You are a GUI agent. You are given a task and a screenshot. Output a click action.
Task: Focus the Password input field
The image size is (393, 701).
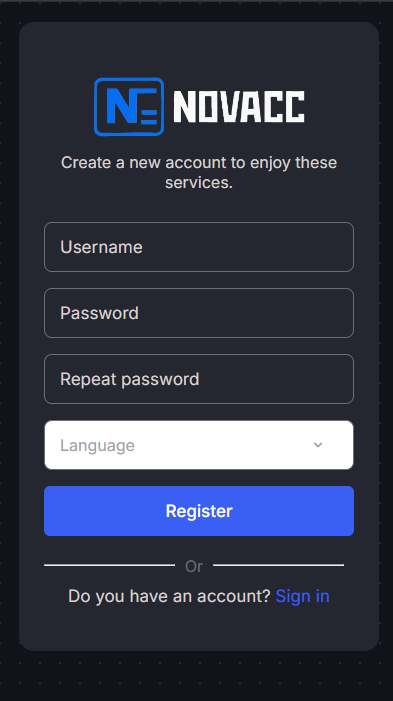click(x=199, y=313)
